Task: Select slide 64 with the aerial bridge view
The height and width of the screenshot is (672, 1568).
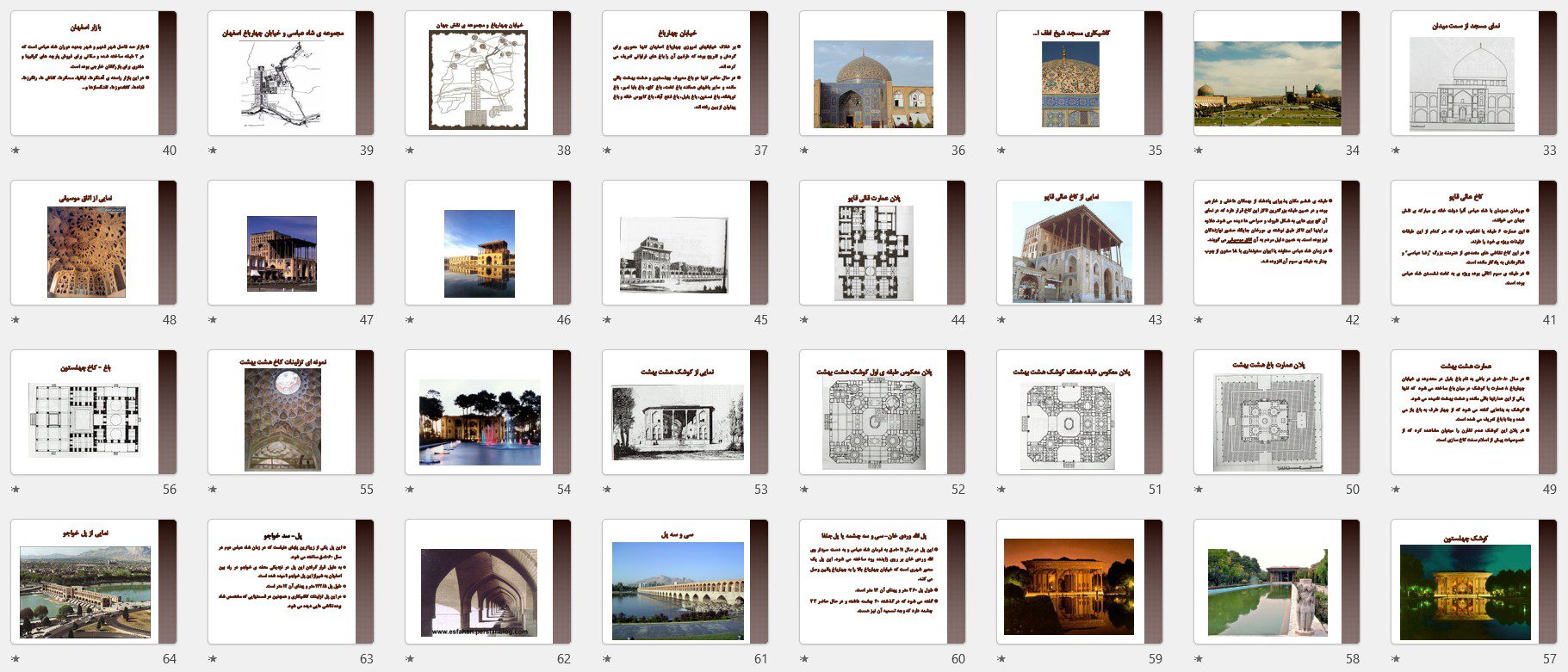Action: click(93, 582)
